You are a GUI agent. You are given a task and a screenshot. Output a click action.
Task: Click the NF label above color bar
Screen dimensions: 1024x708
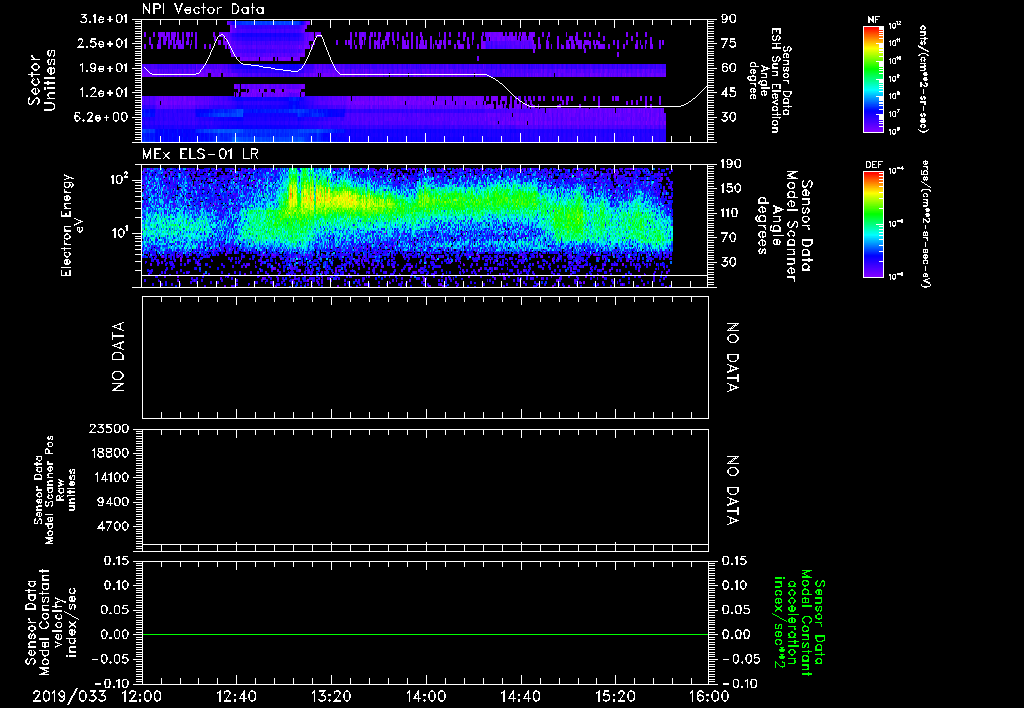click(x=873, y=20)
